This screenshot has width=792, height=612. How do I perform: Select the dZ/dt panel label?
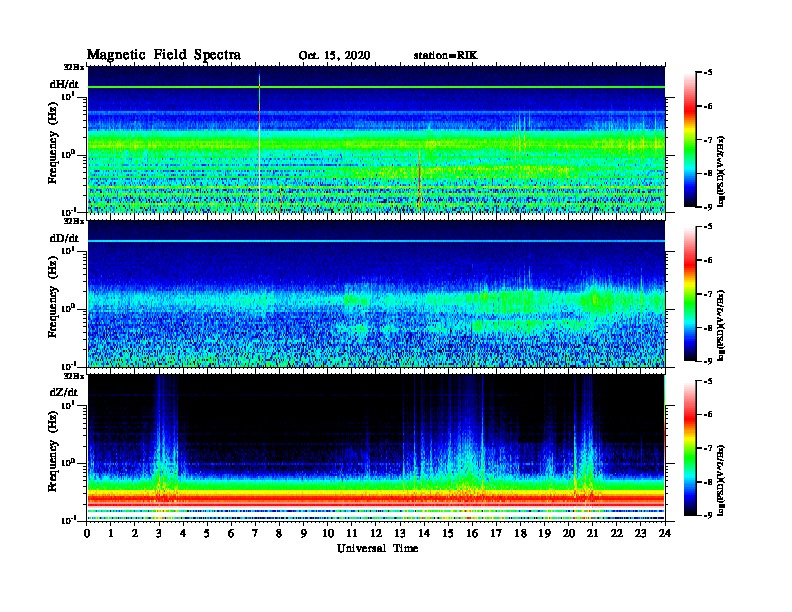tap(64, 392)
